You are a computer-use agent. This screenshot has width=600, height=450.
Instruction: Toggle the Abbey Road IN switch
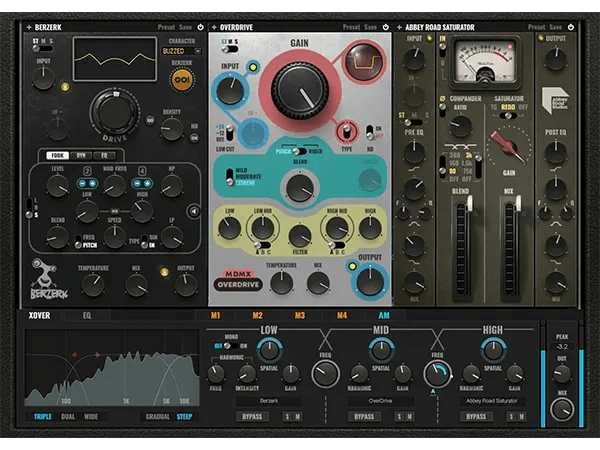click(x=442, y=51)
